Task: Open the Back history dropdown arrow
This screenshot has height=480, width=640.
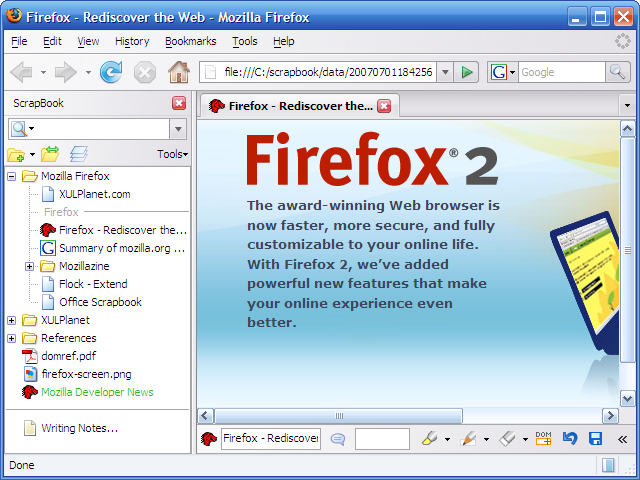Action: [x=43, y=73]
